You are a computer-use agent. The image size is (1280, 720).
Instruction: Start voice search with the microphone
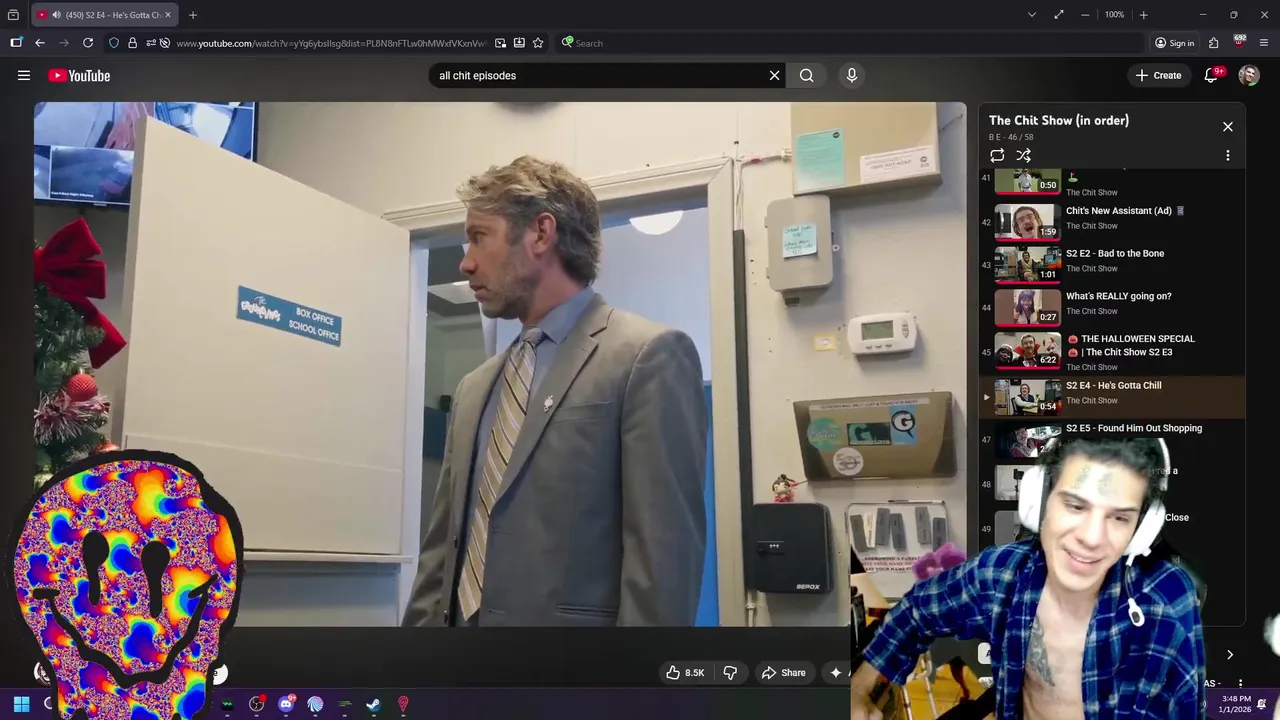pos(851,75)
